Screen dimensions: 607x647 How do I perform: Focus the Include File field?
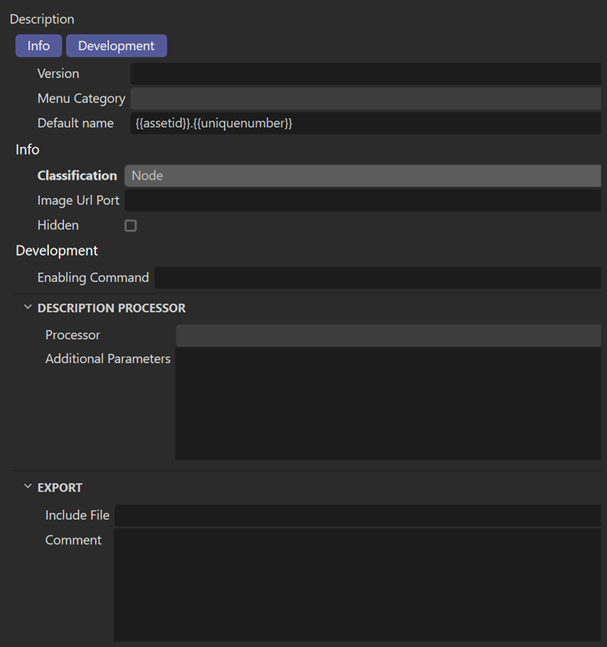pyautogui.click(x=357, y=516)
